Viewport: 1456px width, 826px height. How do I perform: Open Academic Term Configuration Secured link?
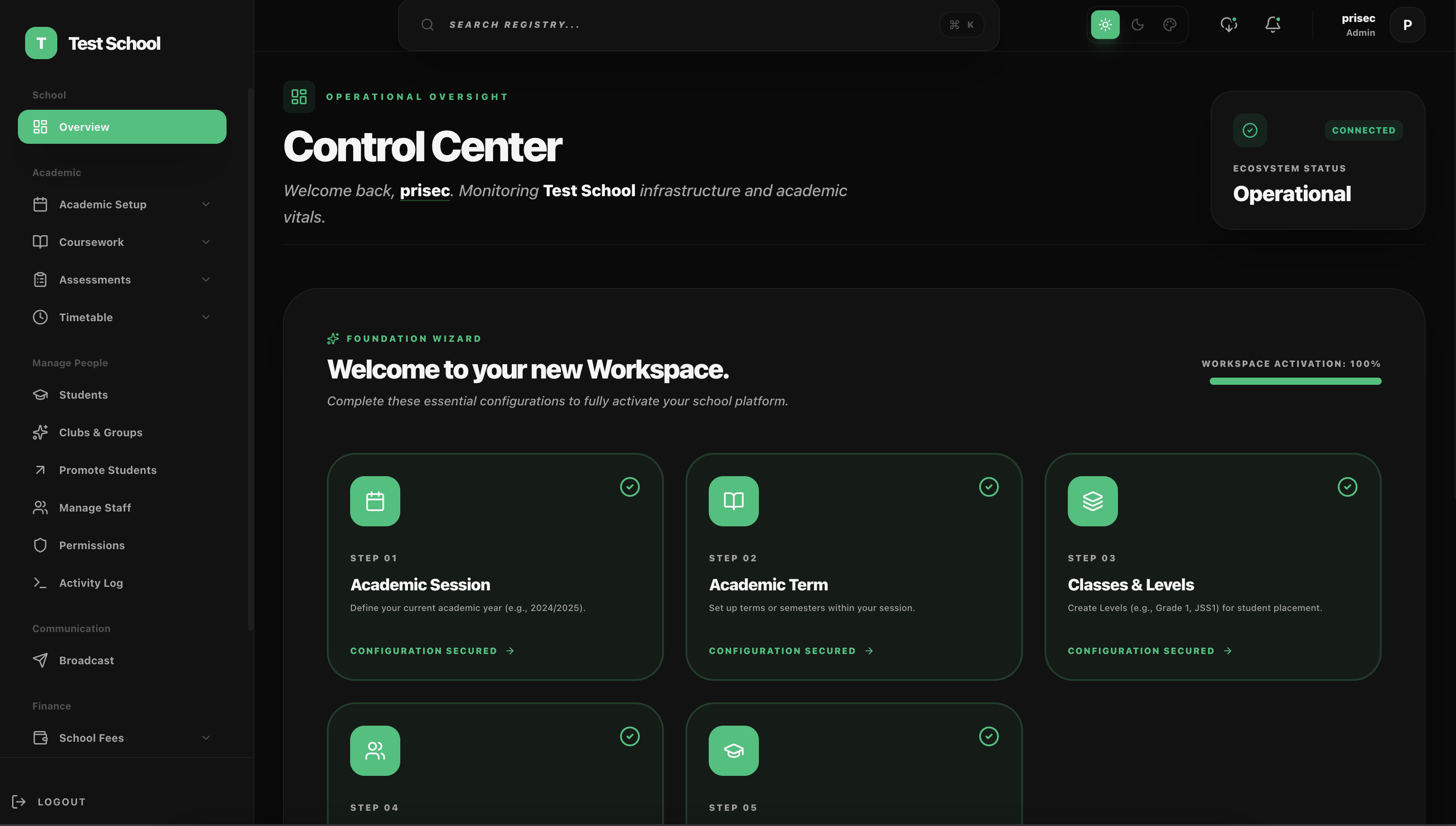pos(791,651)
